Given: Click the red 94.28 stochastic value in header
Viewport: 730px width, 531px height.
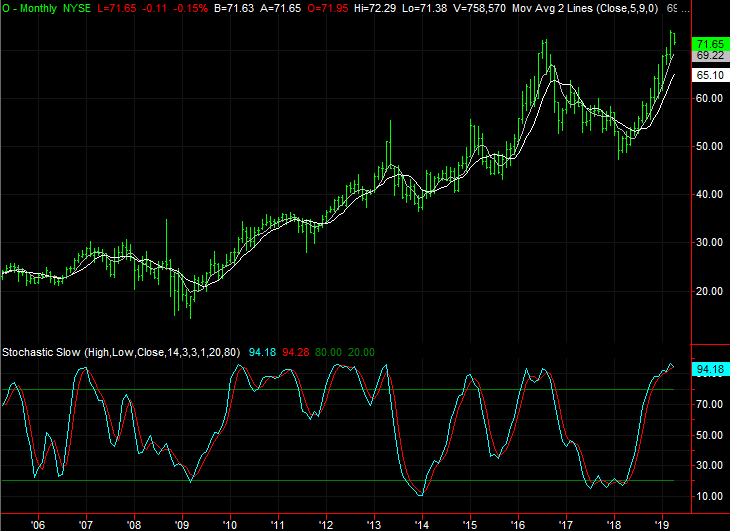Looking at the screenshot, I should pyautogui.click(x=297, y=352).
